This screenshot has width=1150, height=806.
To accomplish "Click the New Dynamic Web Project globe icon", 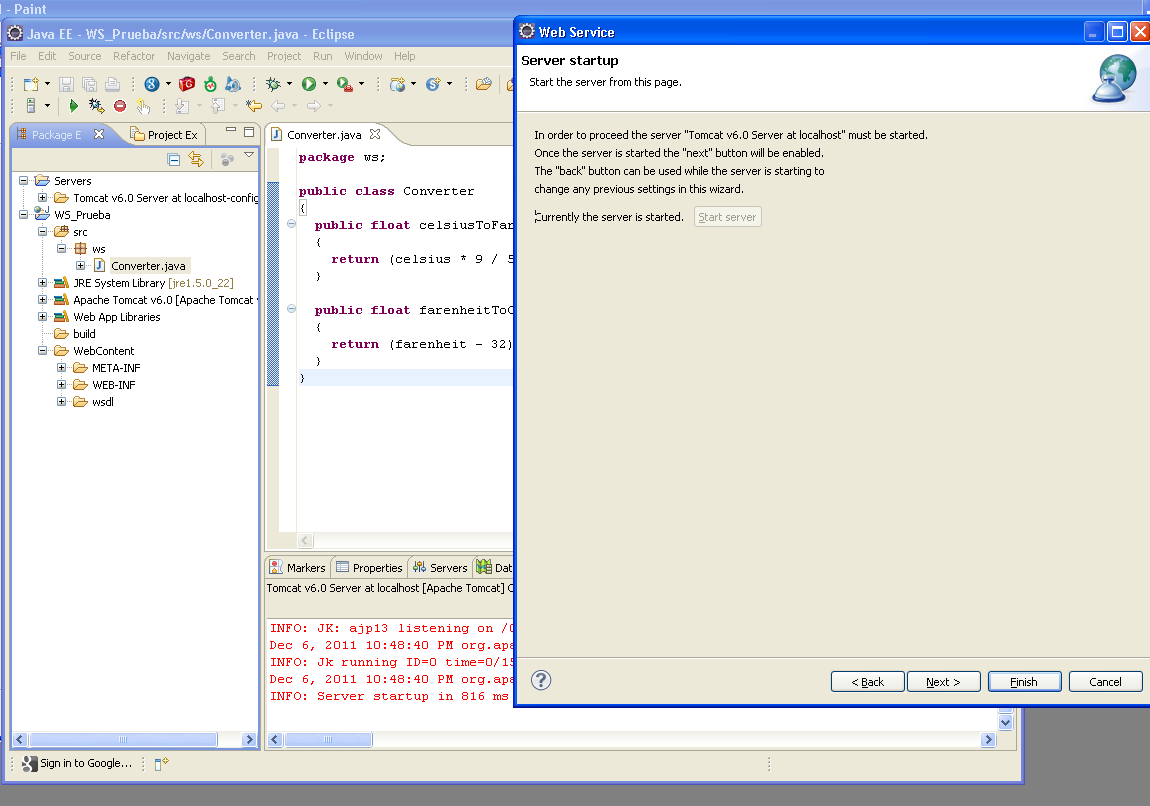I will pyautogui.click(x=398, y=84).
